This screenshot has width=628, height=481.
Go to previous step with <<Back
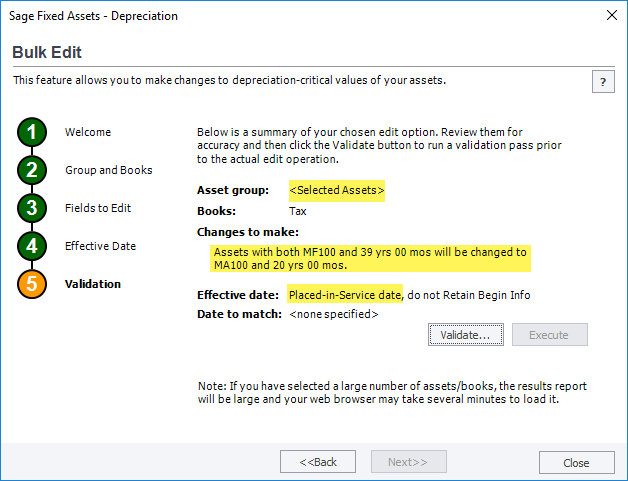(318, 462)
